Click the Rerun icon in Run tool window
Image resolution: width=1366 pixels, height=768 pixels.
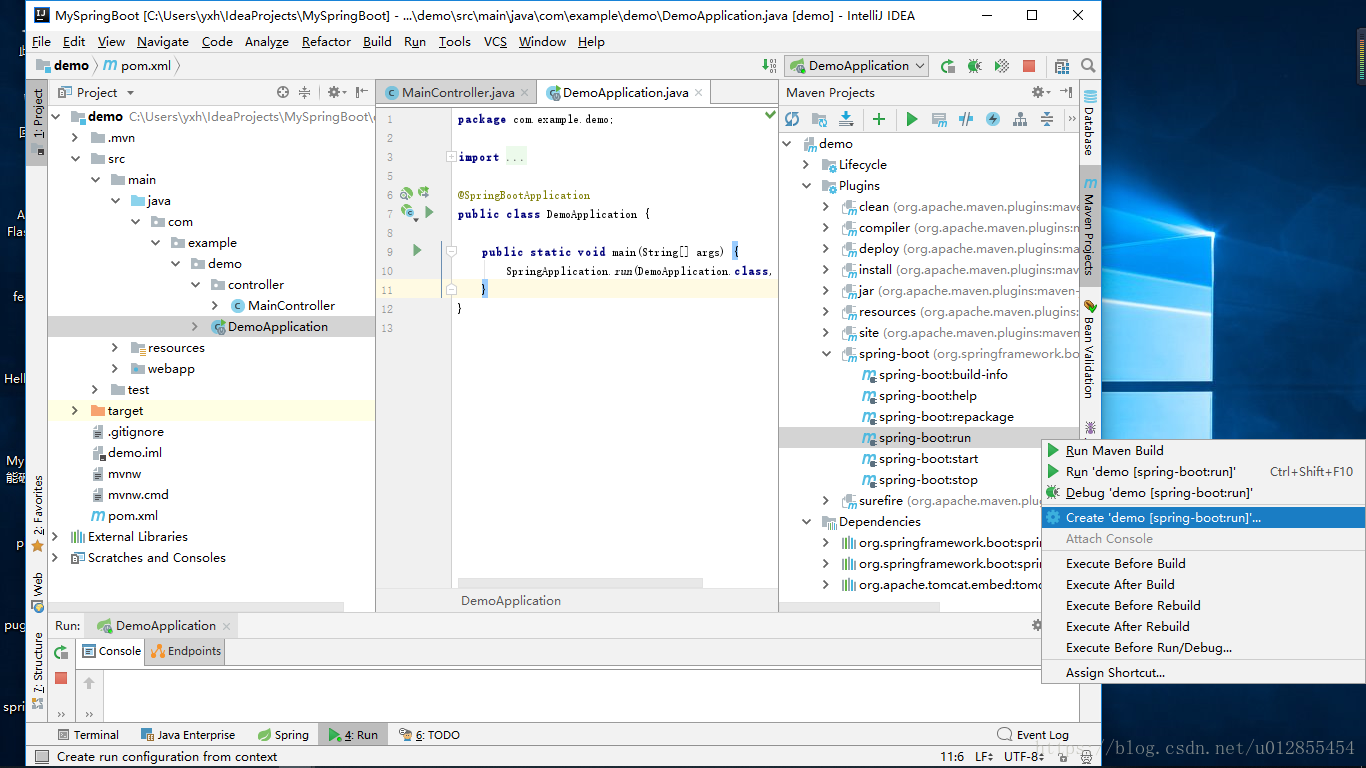coord(61,652)
